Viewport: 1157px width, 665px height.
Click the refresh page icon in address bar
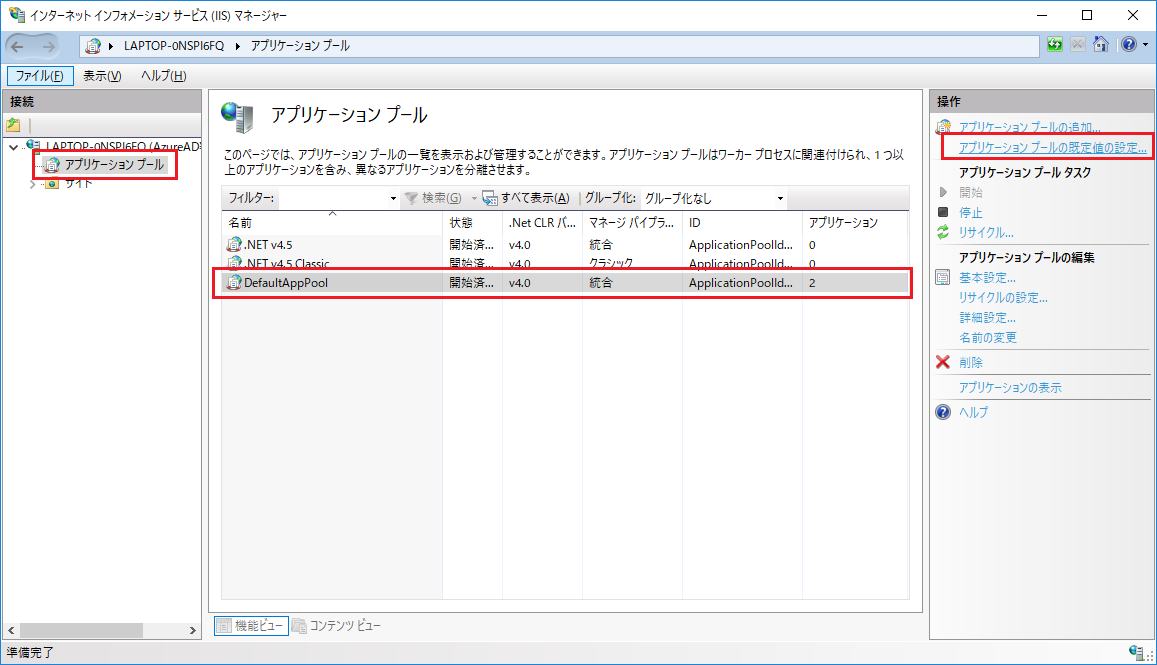click(1055, 44)
